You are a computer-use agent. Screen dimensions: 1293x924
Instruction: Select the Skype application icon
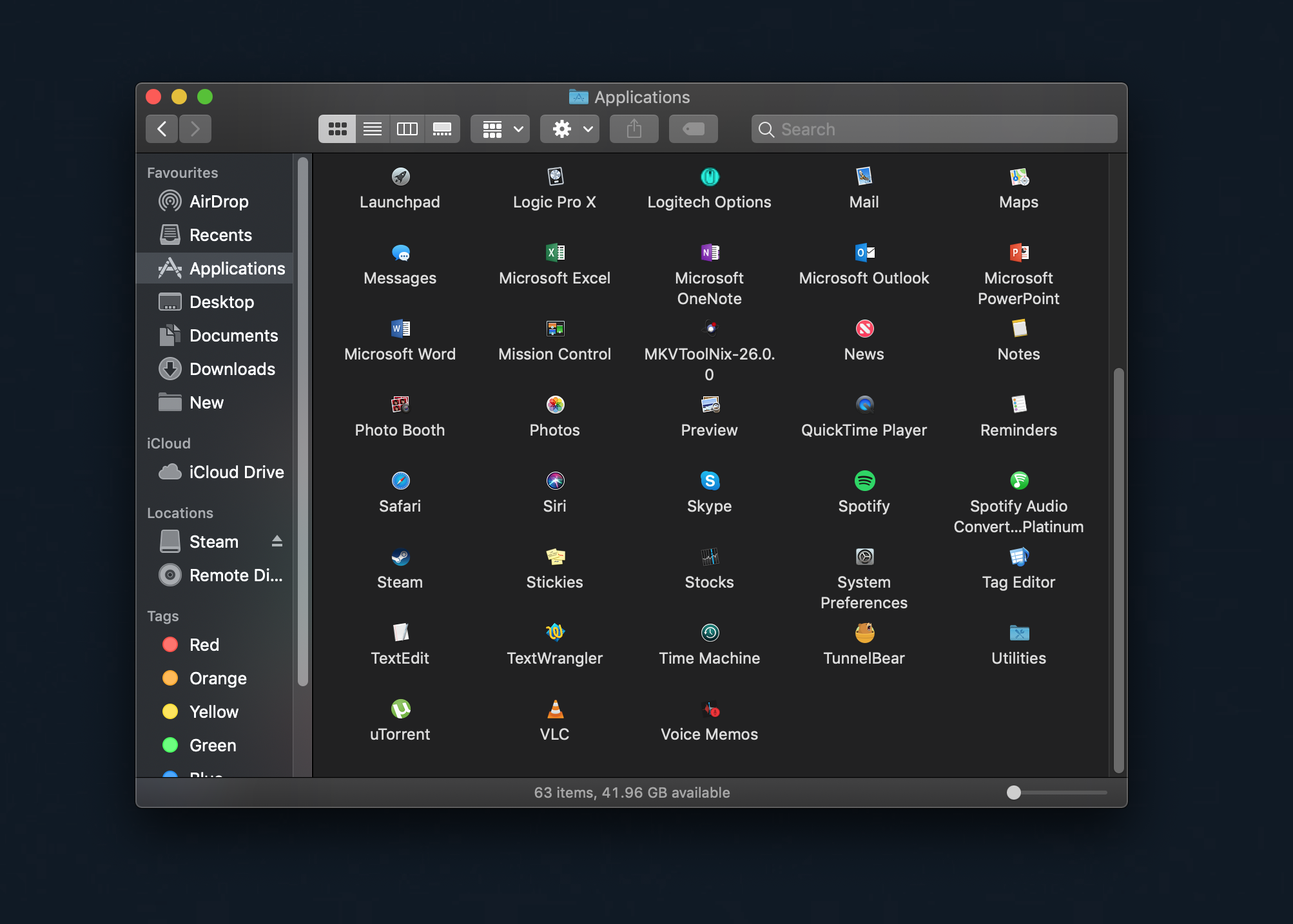point(709,481)
